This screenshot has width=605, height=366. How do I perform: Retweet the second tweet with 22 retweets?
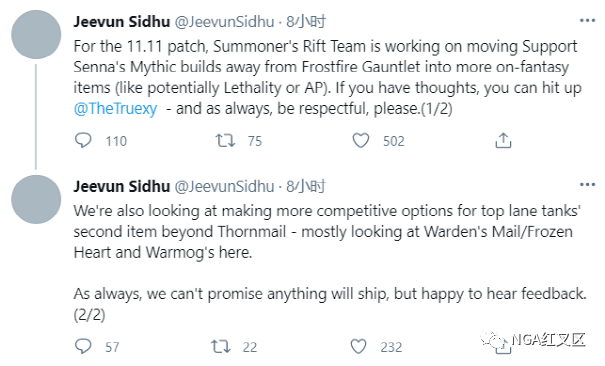pyautogui.click(x=221, y=346)
